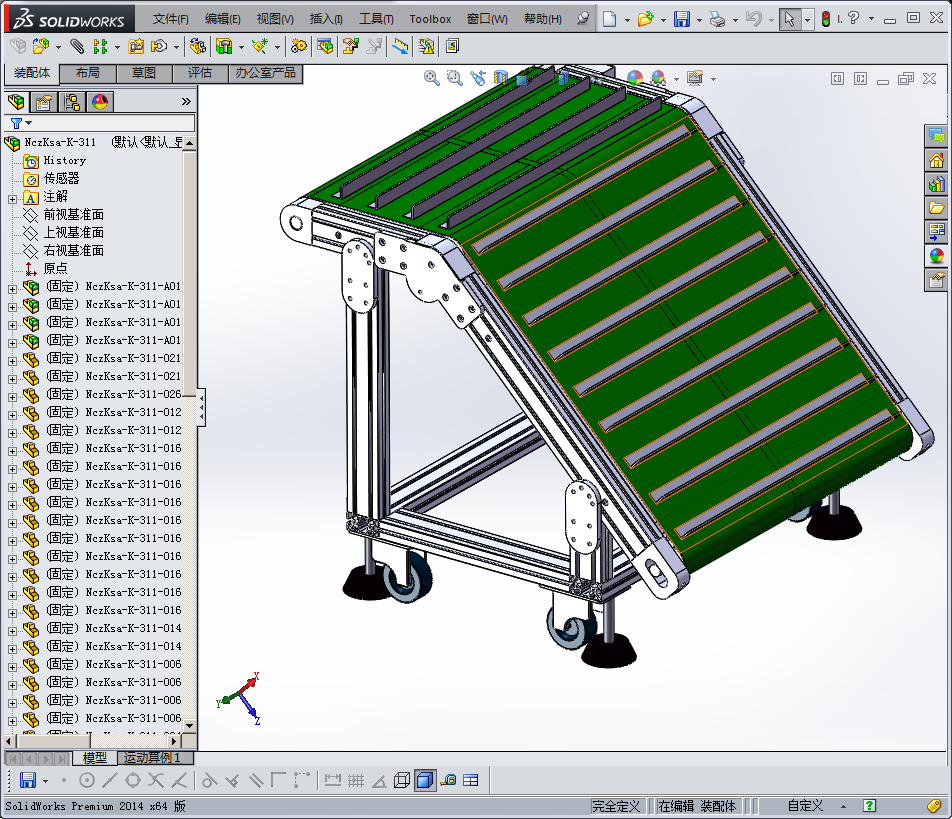Open the DisplayManager color ball tab
Screen dimensions: 952x819
click(x=100, y=101)
